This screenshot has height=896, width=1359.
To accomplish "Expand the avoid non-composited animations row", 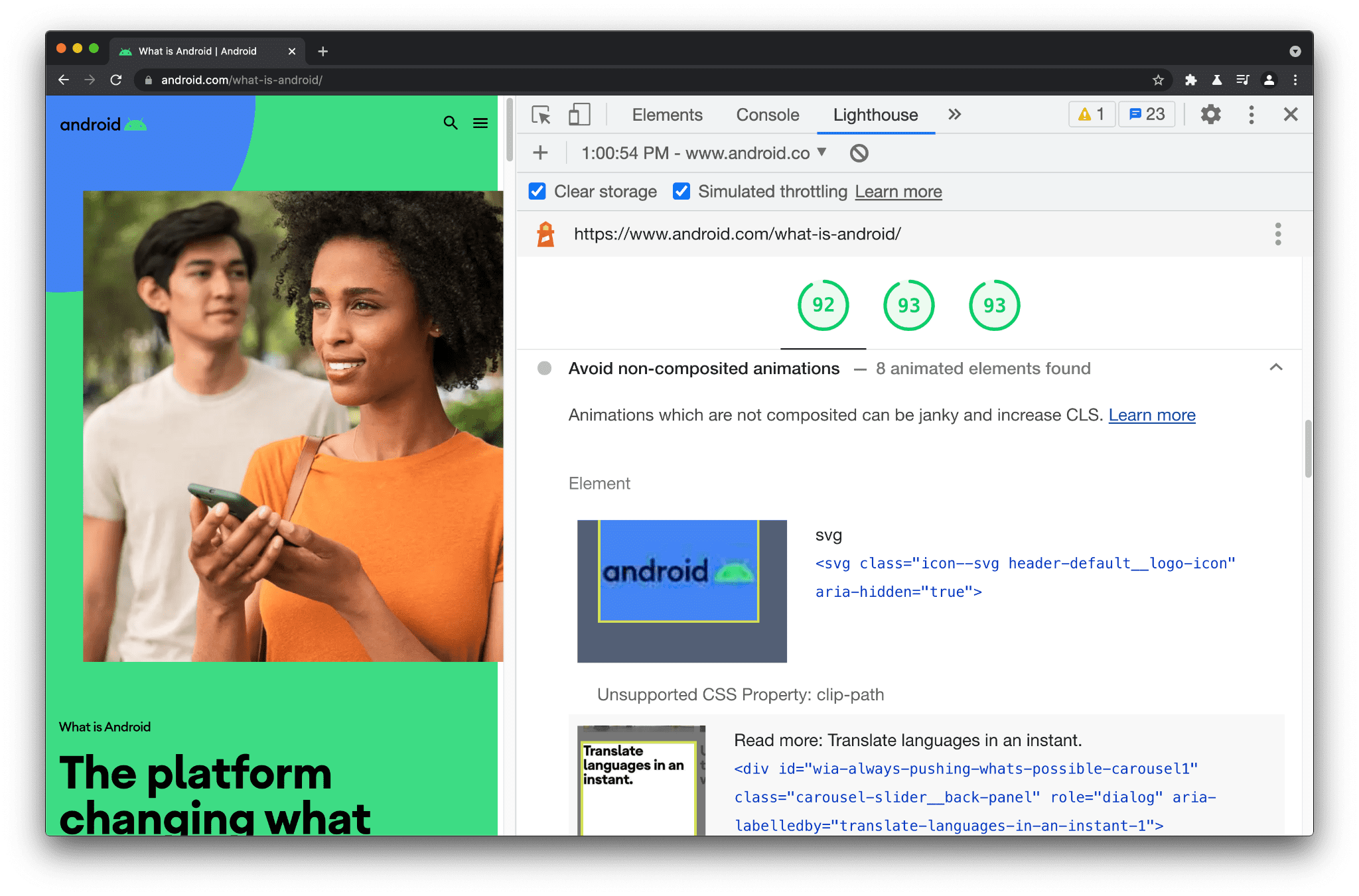I will coord(1281,368).
